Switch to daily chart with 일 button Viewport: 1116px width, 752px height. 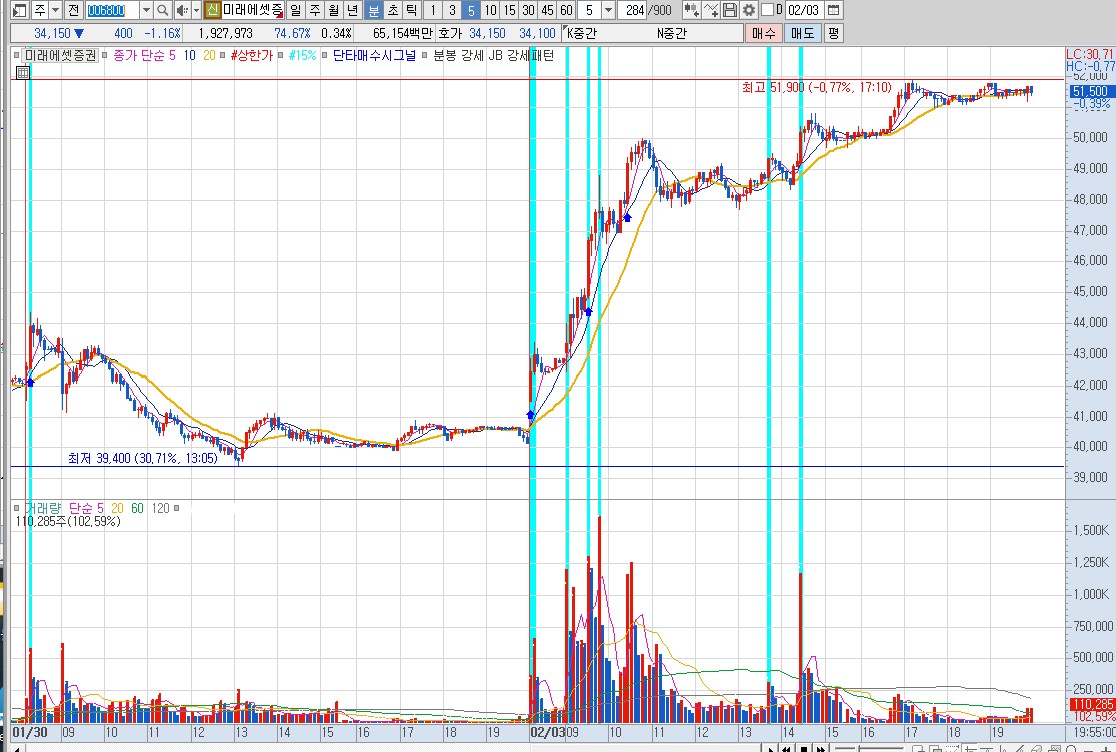295,10
